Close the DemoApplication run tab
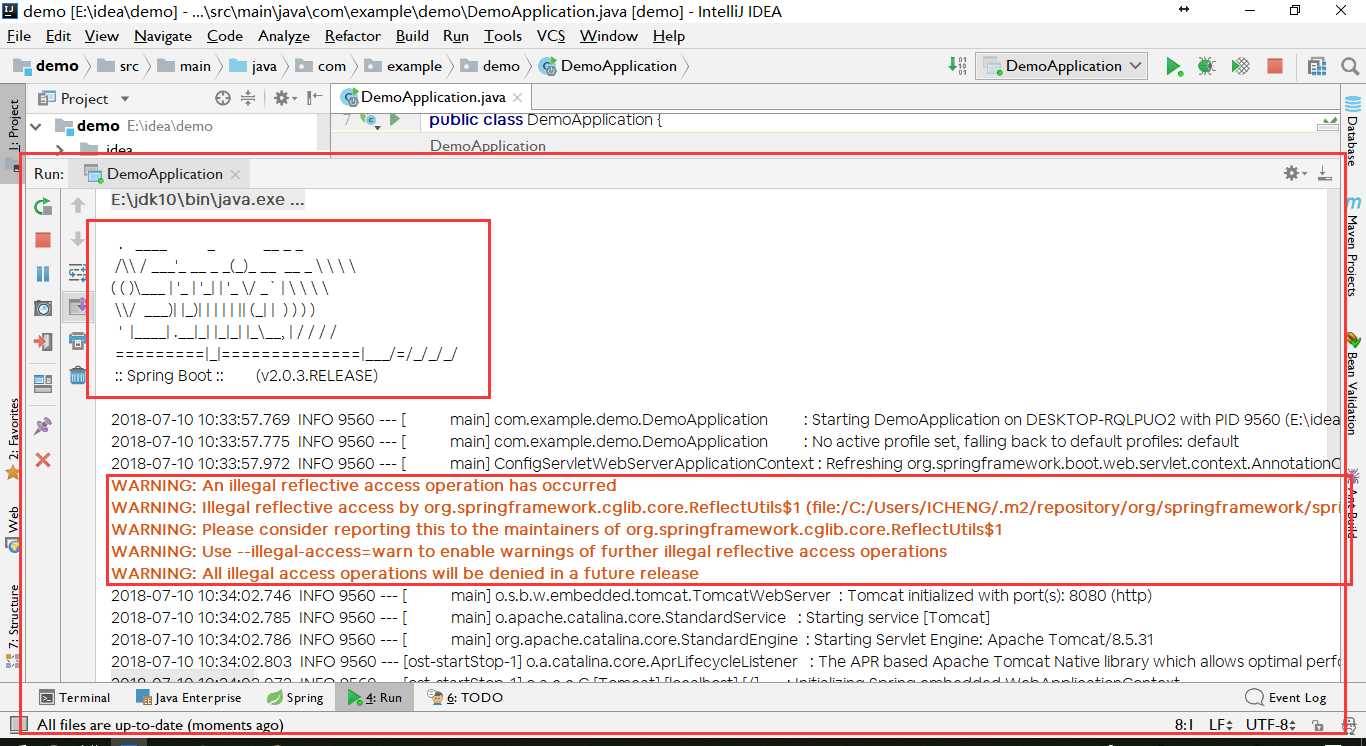 (x=235, y=174)
